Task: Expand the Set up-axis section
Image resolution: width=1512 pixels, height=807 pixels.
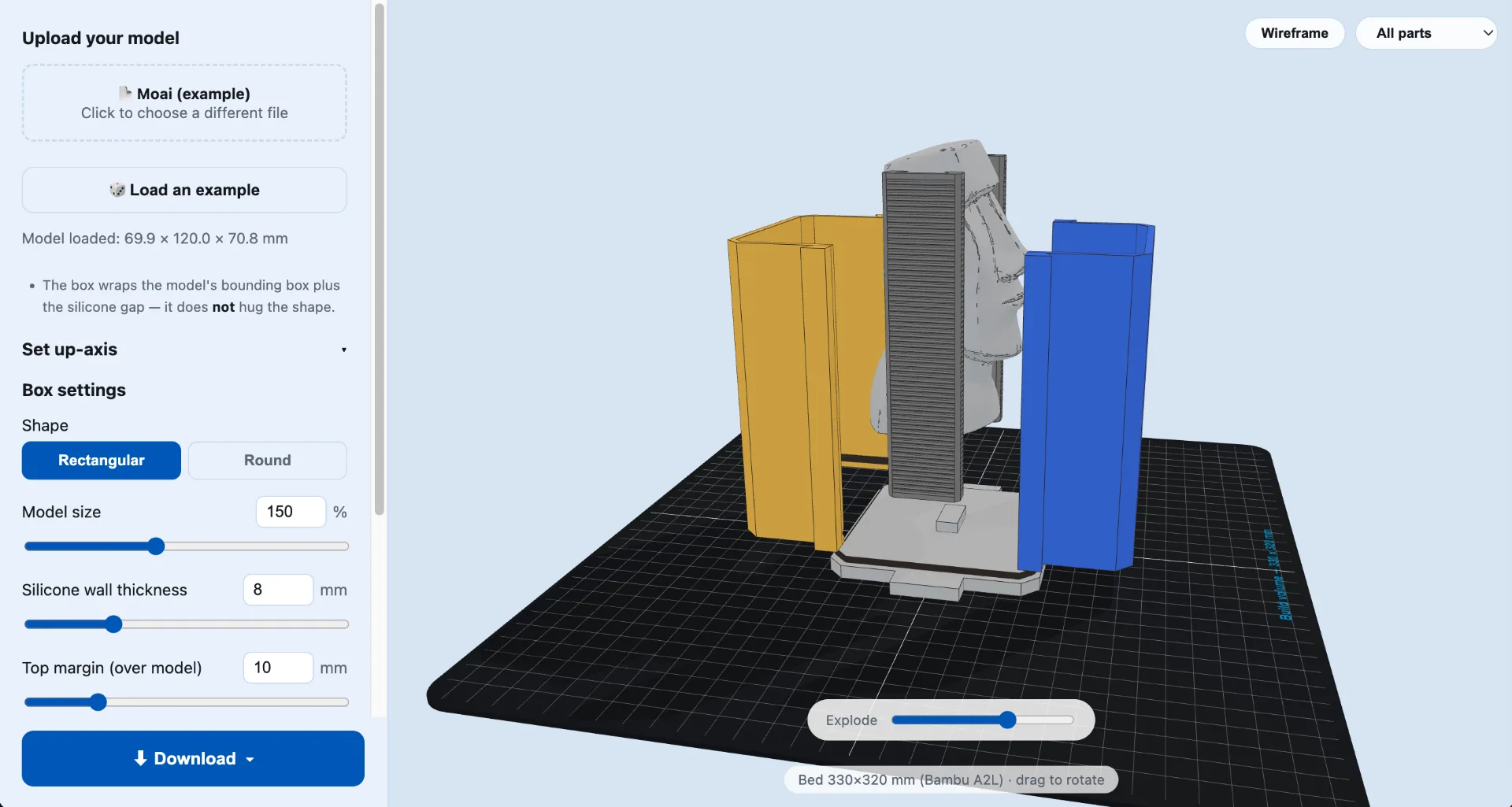Action: (184, 350)
